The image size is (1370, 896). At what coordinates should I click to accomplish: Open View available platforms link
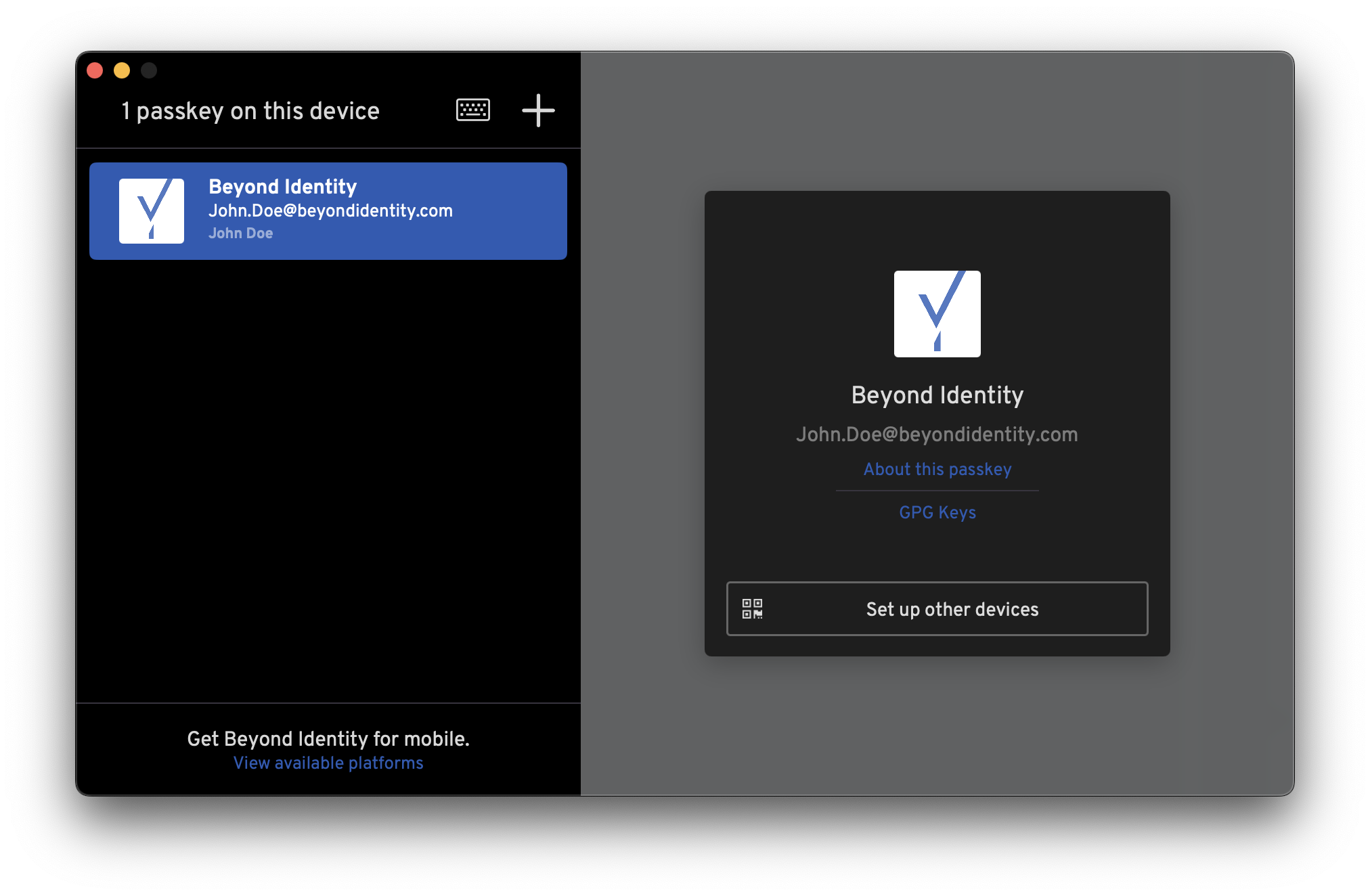(328, 763)
